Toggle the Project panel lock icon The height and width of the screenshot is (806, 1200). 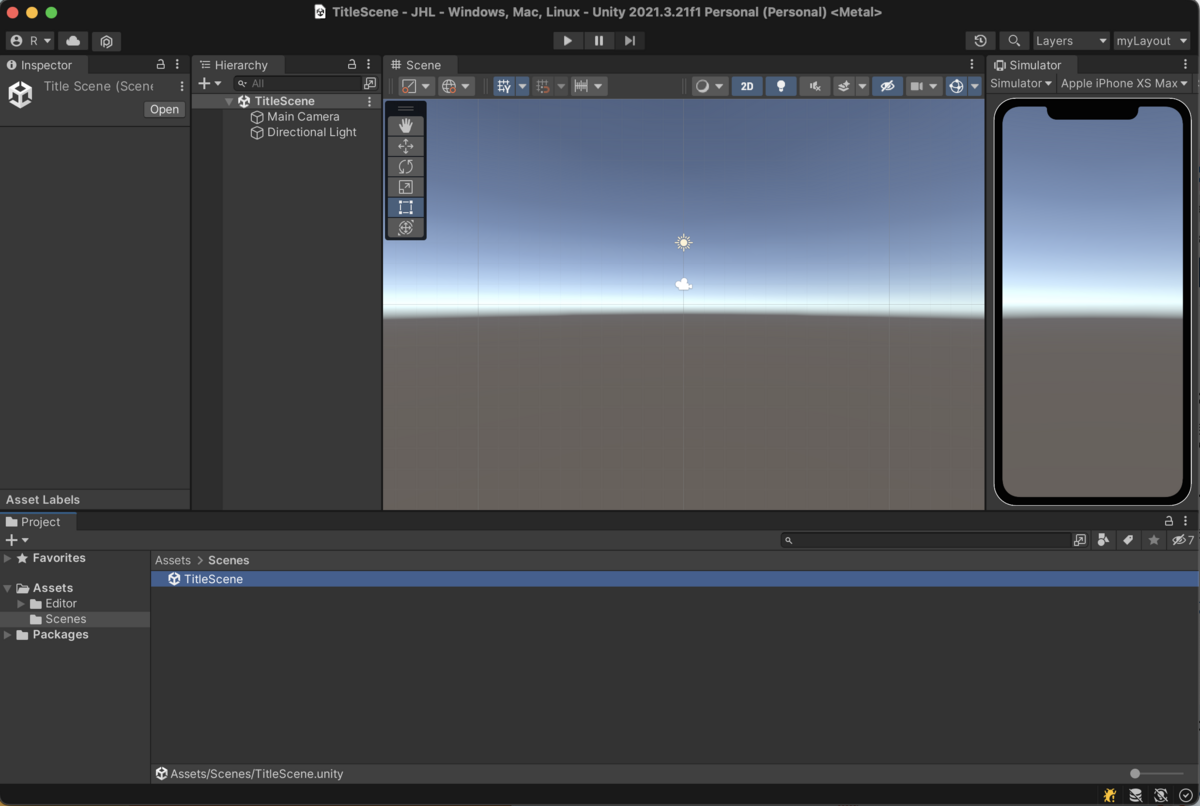pyautogui.click(x=1169, y=522)
